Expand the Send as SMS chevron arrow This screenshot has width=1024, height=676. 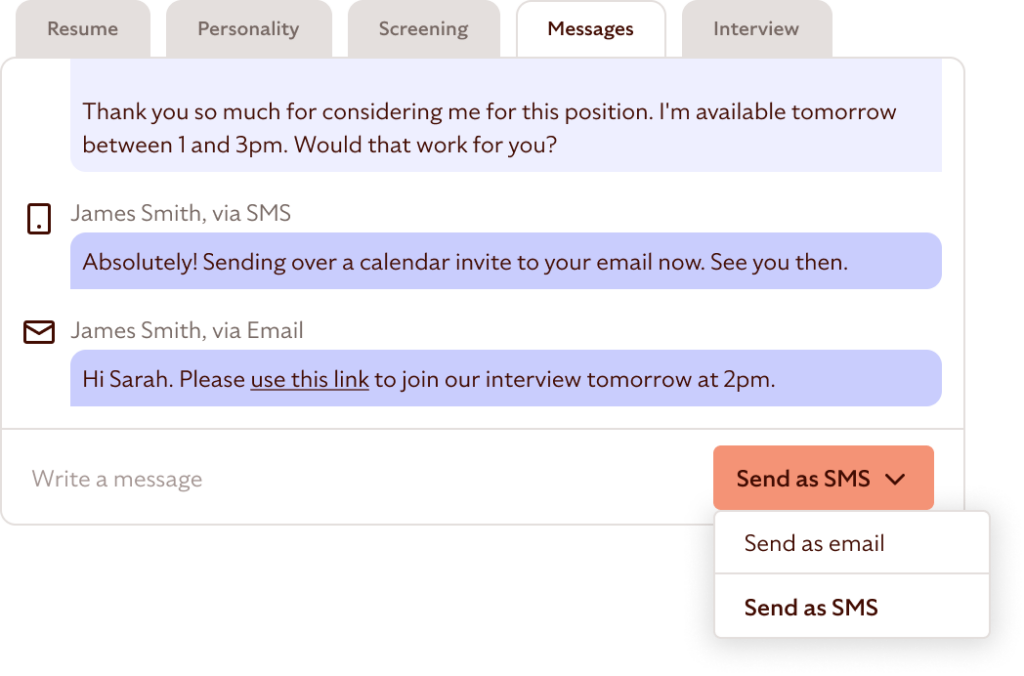tap(896, 479)
